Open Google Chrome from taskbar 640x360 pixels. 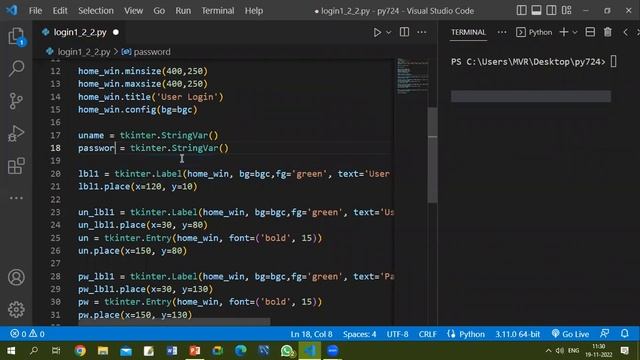(80, 351)
